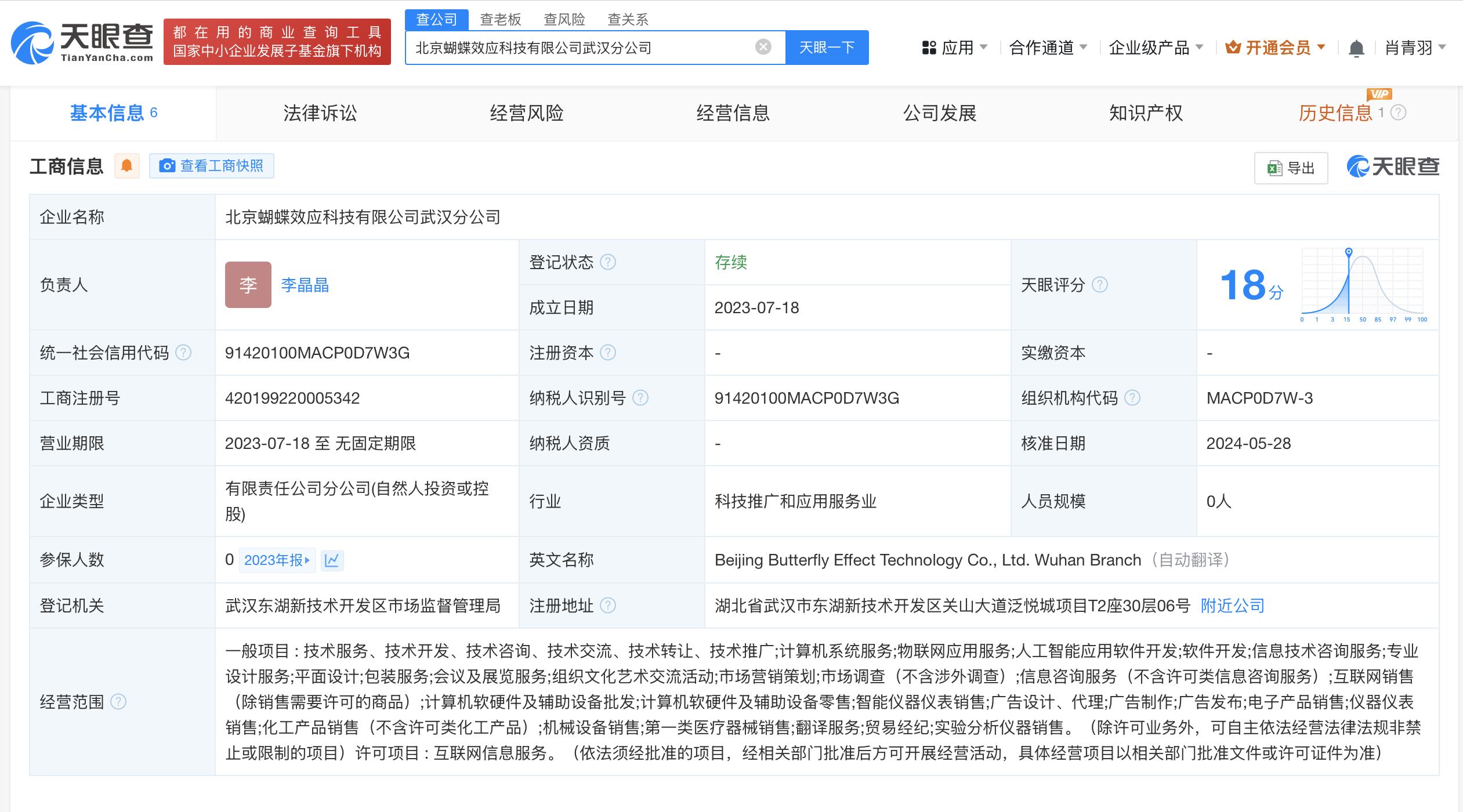Open help icon next to 注册资本
The image size is (1463, 812).
607,353
